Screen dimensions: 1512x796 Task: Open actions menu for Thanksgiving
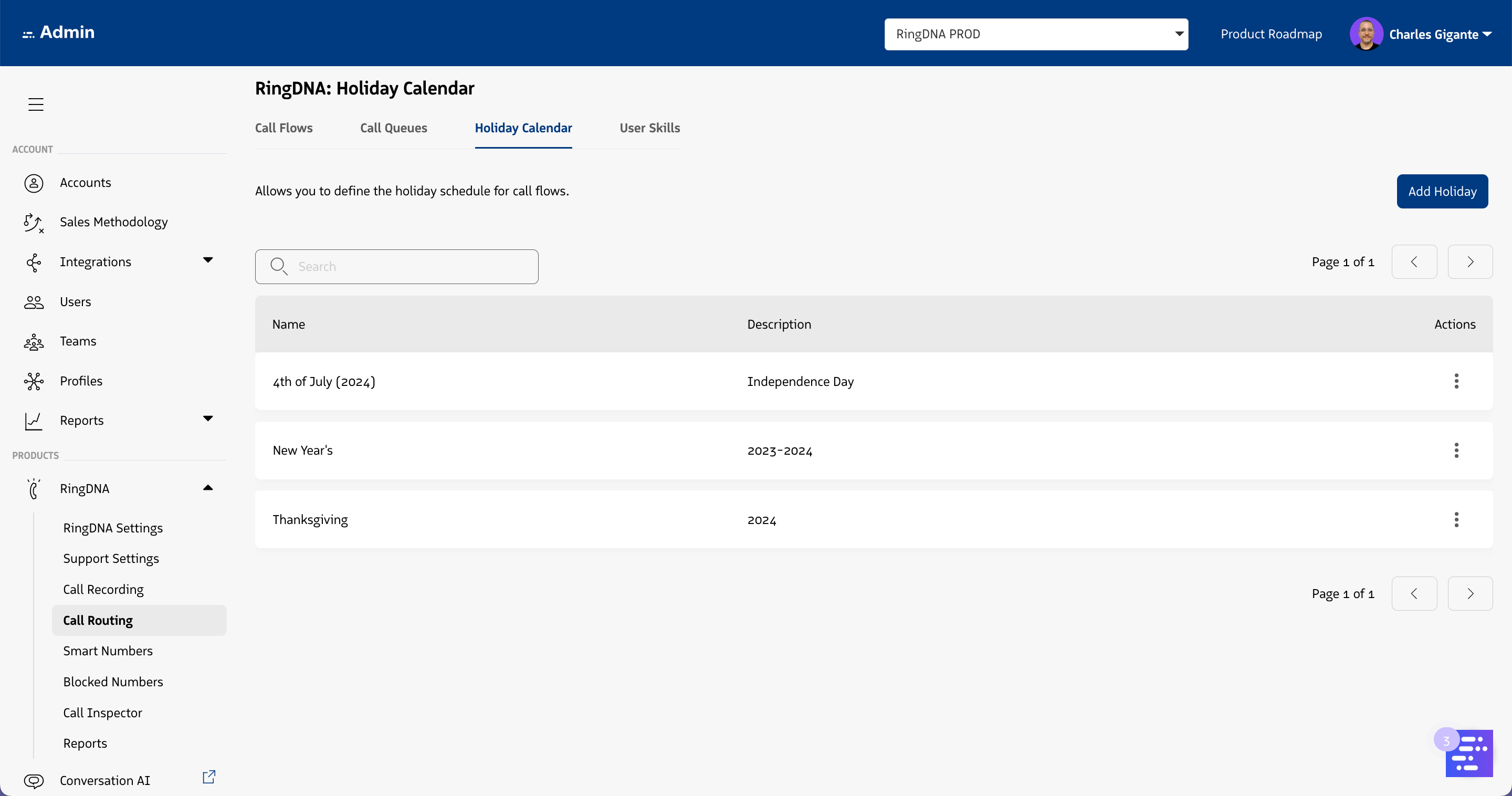coord(1456,519)
